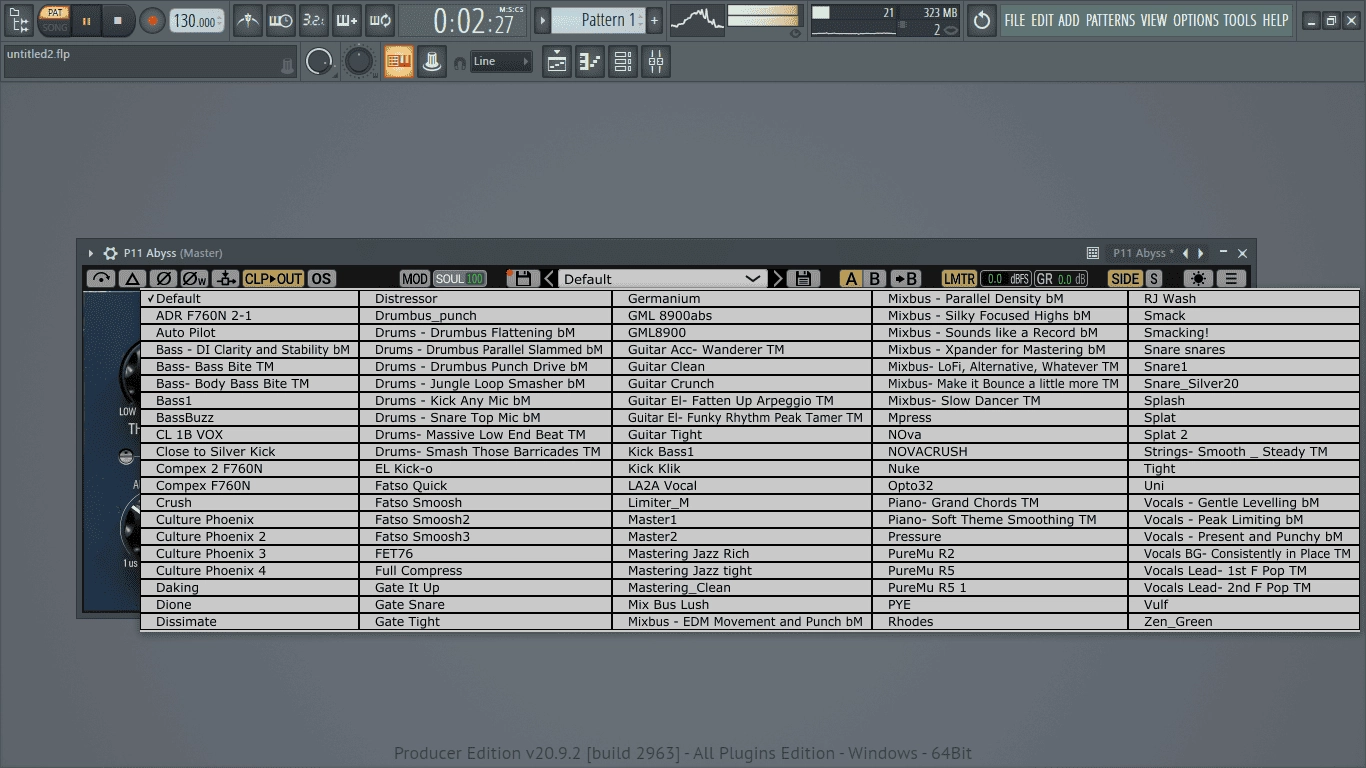Image resolution: width=1366 pixels, height=768 pixels.
Task: Toggle the 3-2-1 countdown before recording
Action: 314,20
